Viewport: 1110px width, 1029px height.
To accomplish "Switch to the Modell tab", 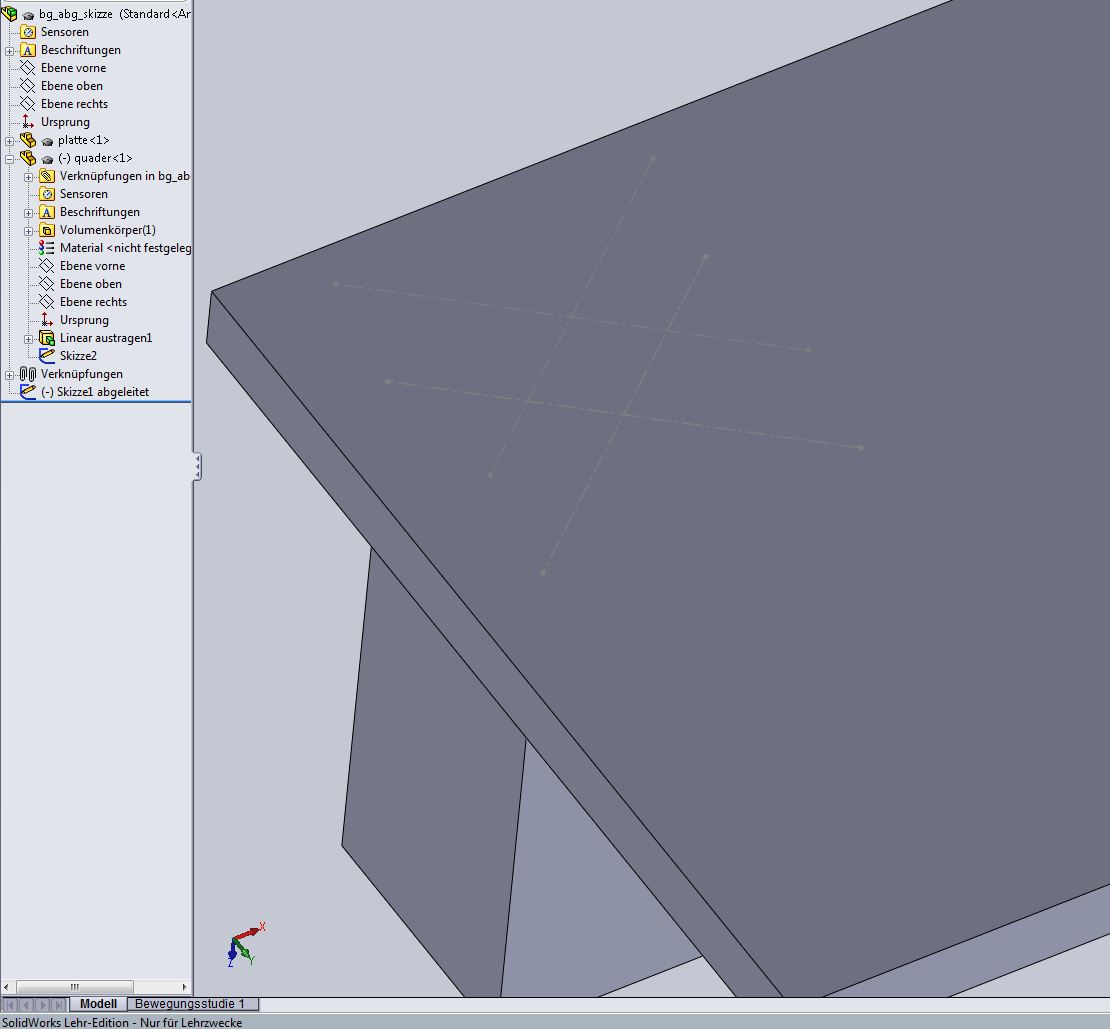I will [98, 1003].
